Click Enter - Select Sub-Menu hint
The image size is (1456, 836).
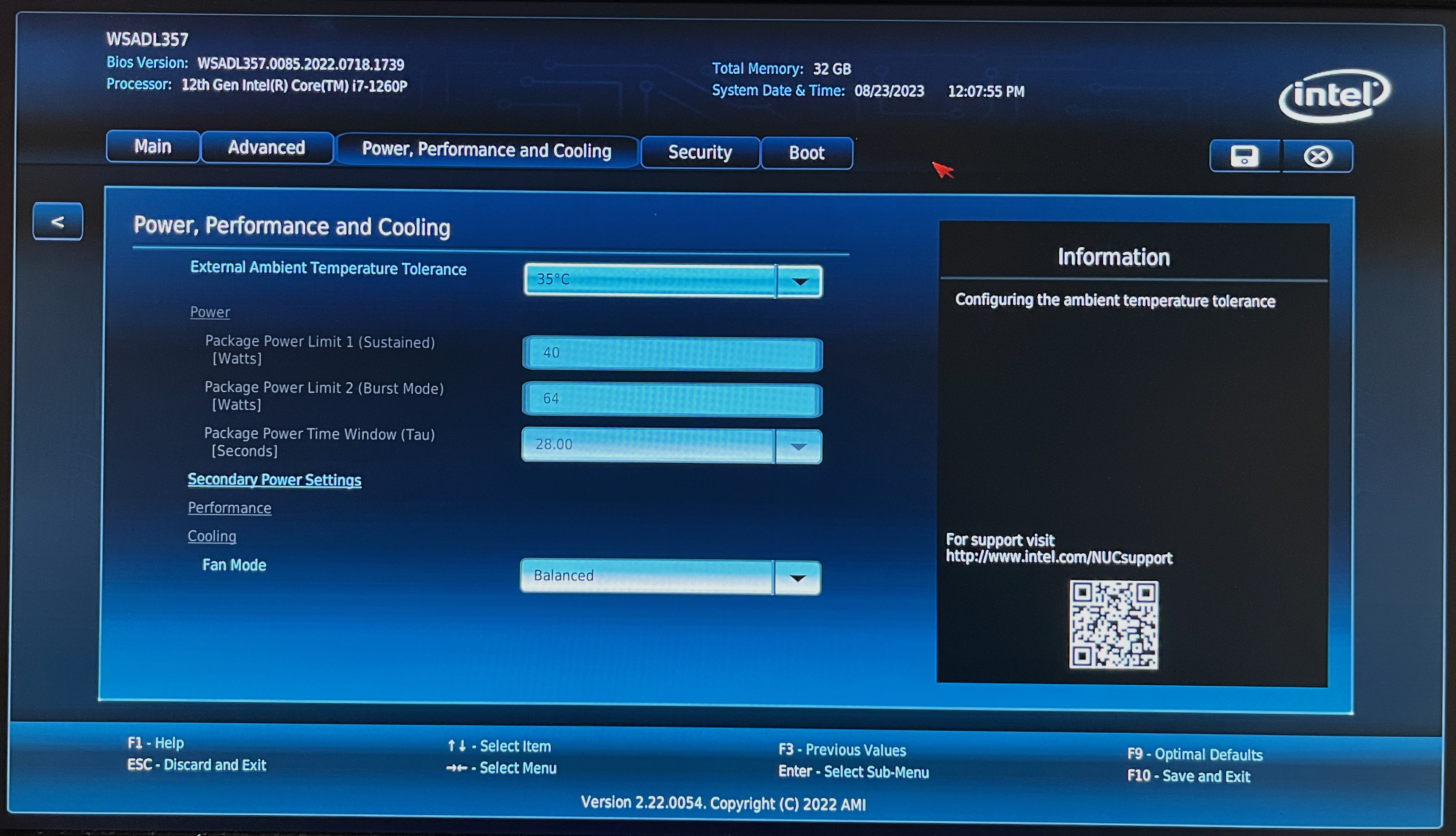pyautogui.click(x=854, y=772)
